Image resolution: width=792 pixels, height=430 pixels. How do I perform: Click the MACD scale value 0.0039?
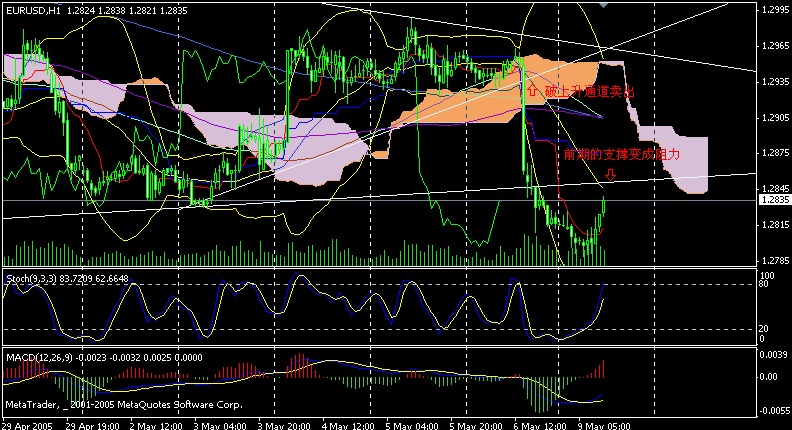[773, 355]
